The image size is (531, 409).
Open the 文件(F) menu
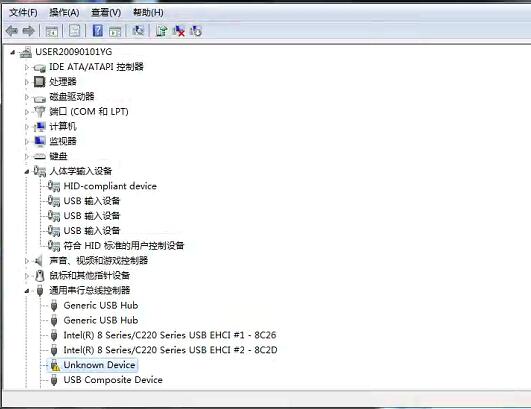point(23,13)
